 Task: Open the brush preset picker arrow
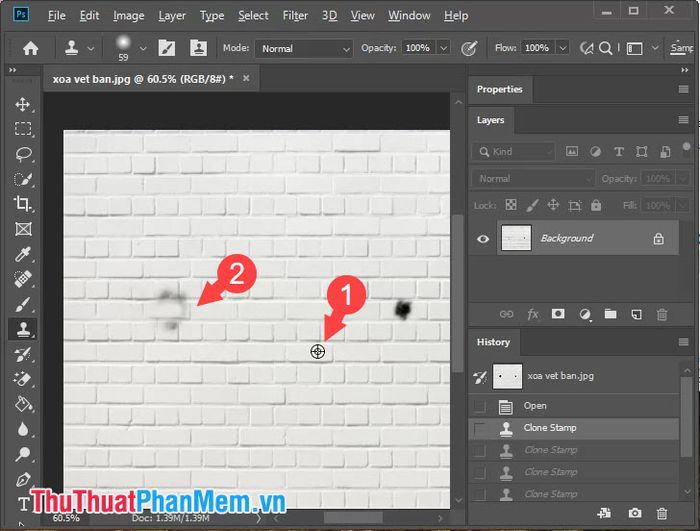click(x=143, y=48)
